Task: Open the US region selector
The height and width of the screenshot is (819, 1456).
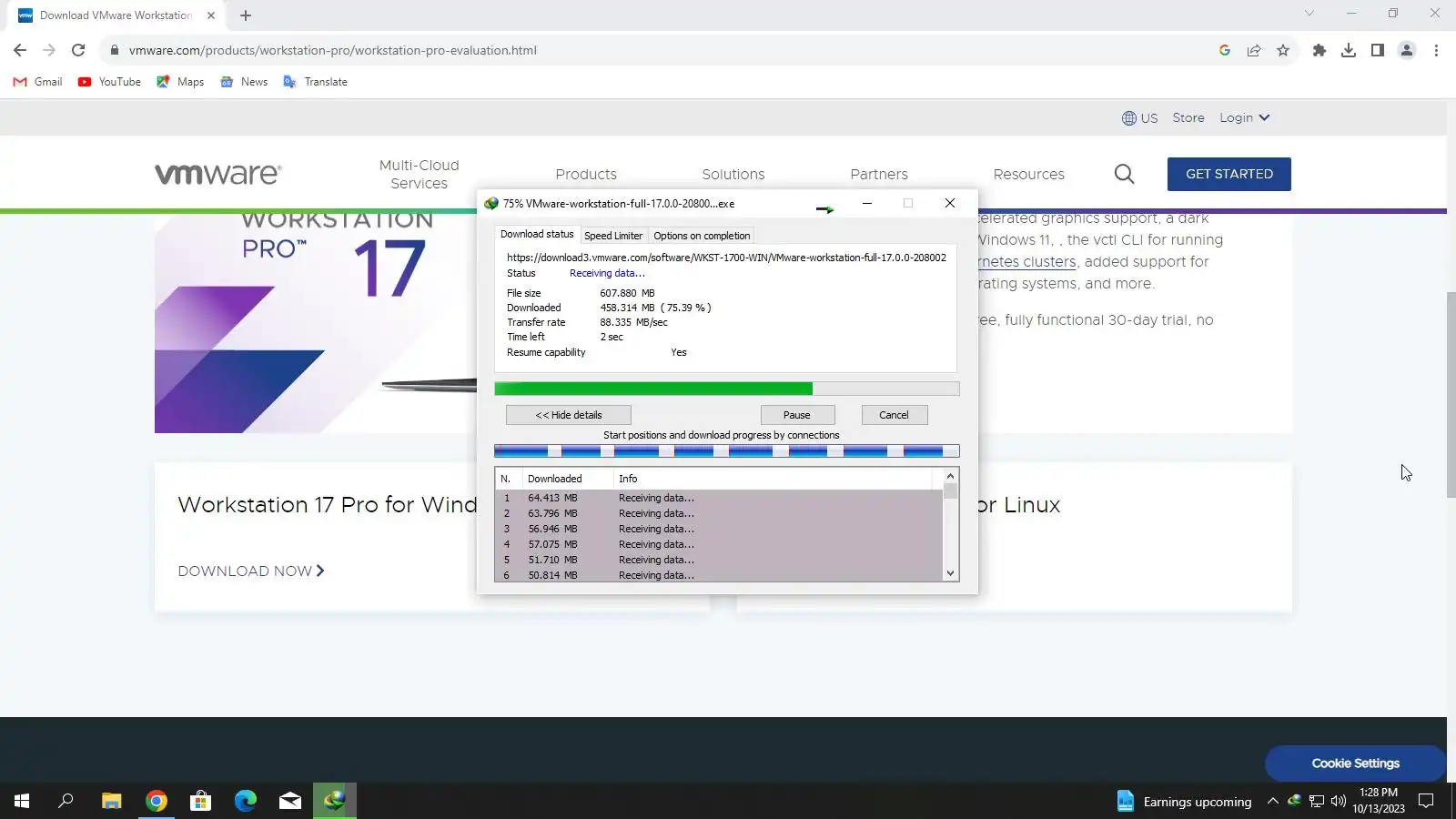Action: coord(1140,117)
